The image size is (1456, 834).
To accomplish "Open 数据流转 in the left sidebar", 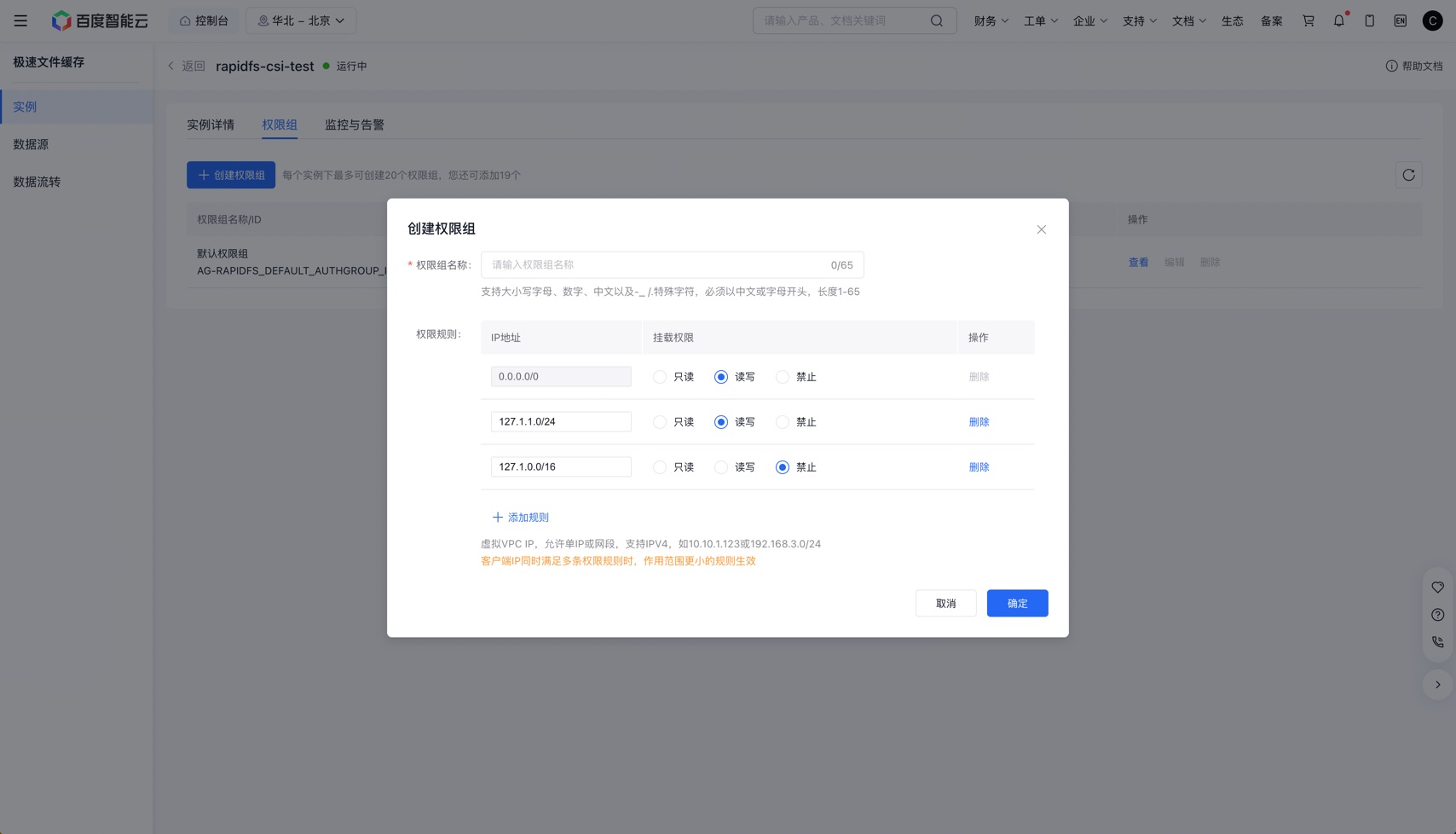I will point(37,182).
